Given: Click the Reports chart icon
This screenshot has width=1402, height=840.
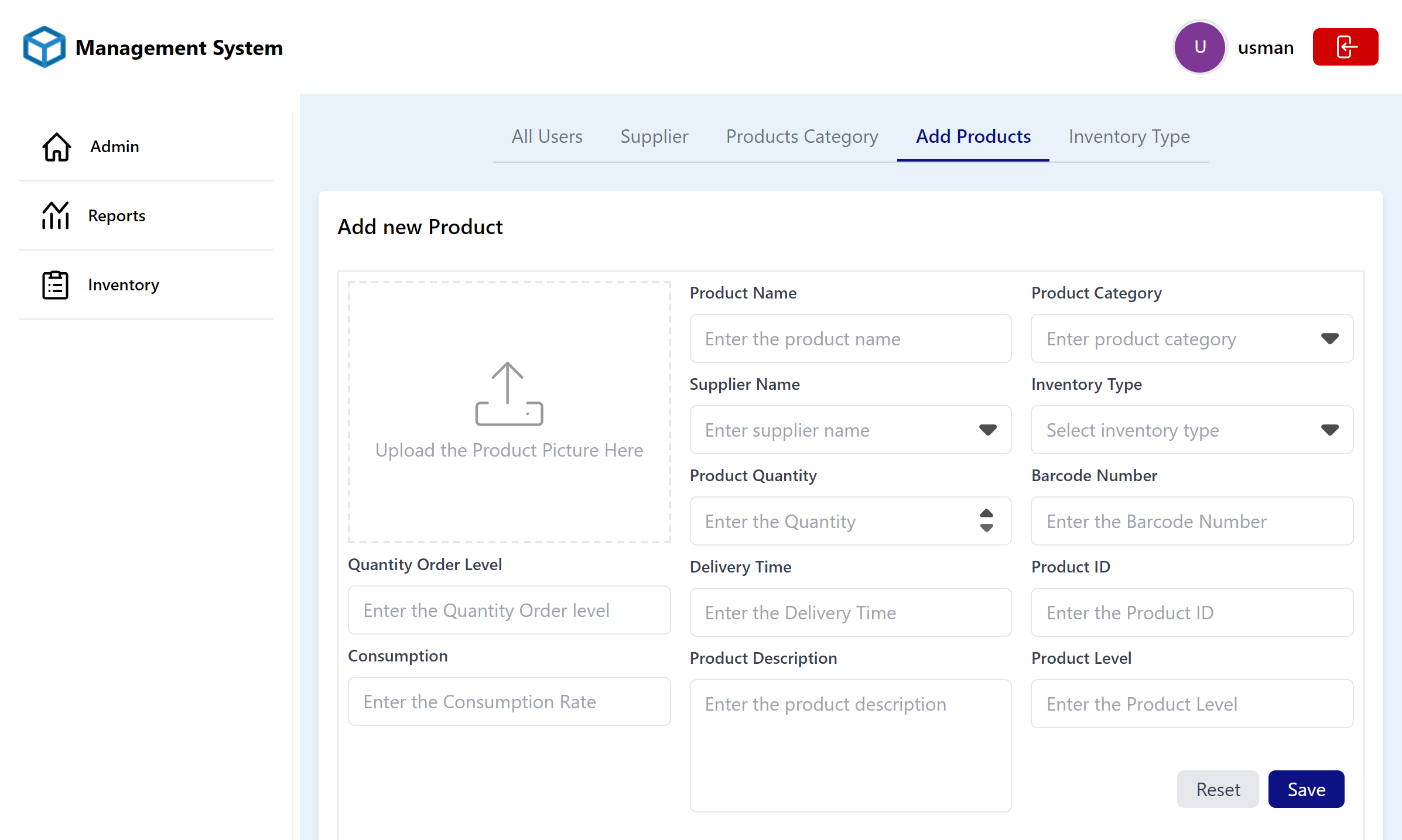Looking at the screenshot, I should [56, 216].
